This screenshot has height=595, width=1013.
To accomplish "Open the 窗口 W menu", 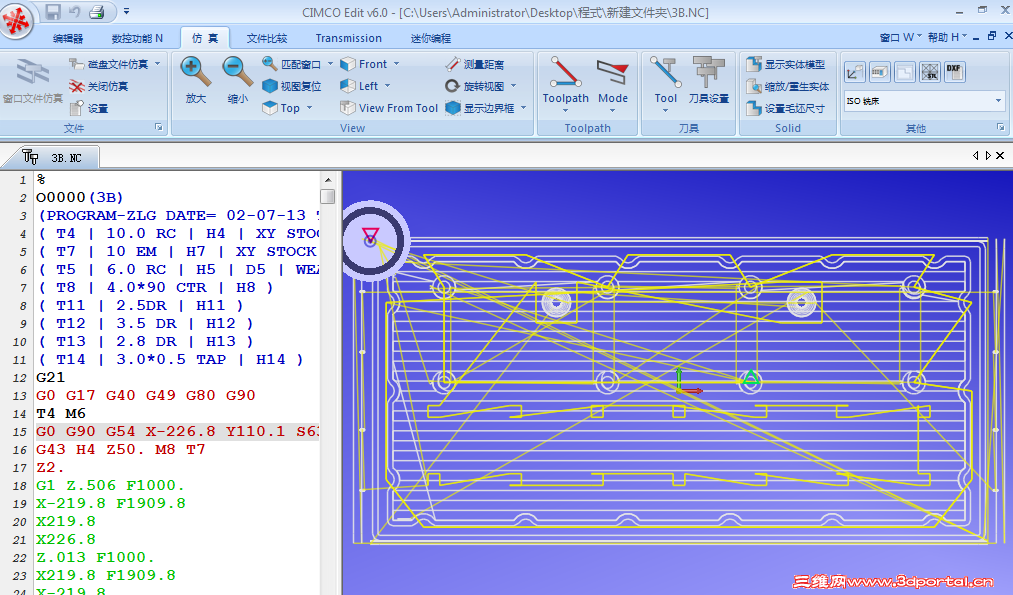I will pos(900,37).
